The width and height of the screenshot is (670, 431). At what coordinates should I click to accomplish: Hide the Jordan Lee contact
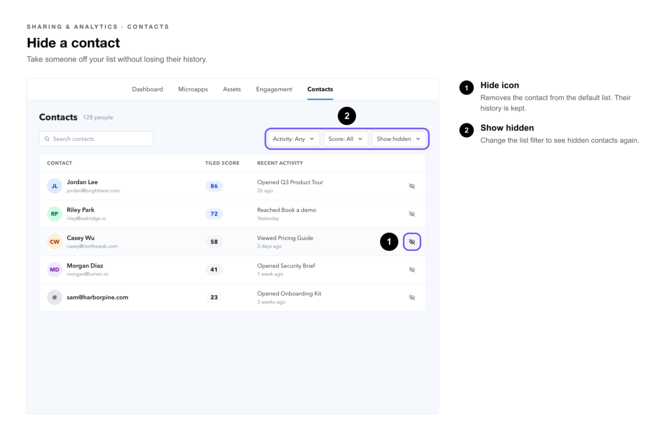[x=412, y=186]
